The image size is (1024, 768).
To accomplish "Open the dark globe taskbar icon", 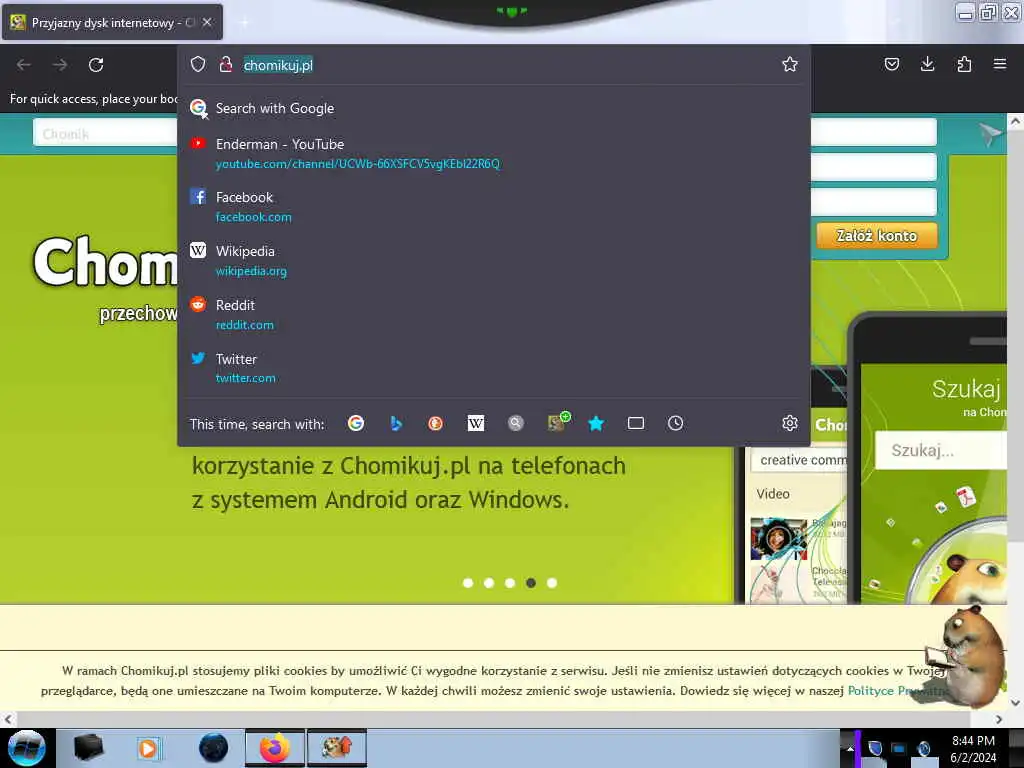I will 213,748.
